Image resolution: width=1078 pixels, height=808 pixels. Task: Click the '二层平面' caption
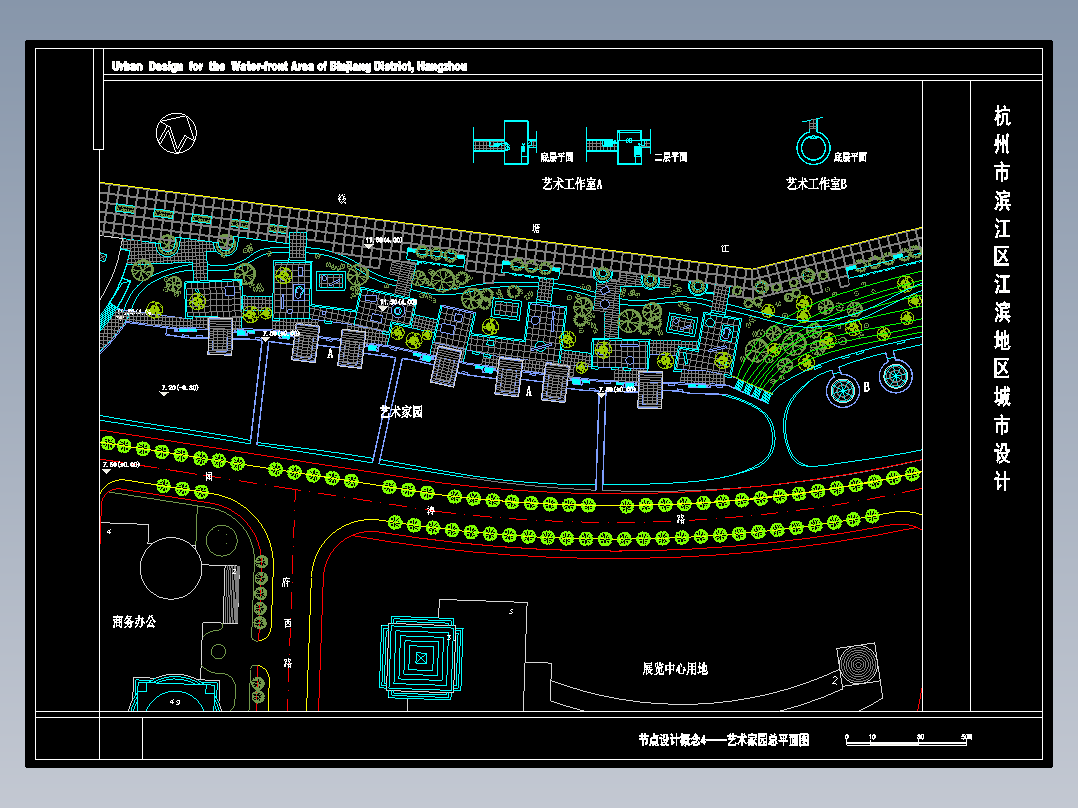tap(670, 157)
